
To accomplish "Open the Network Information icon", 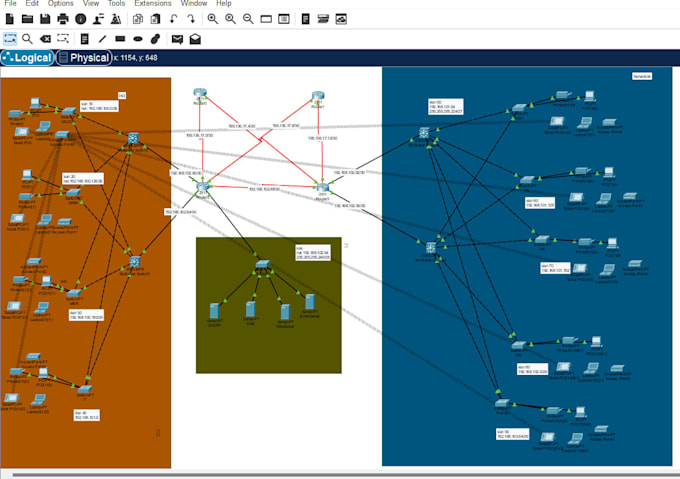I will pos(81,19).
